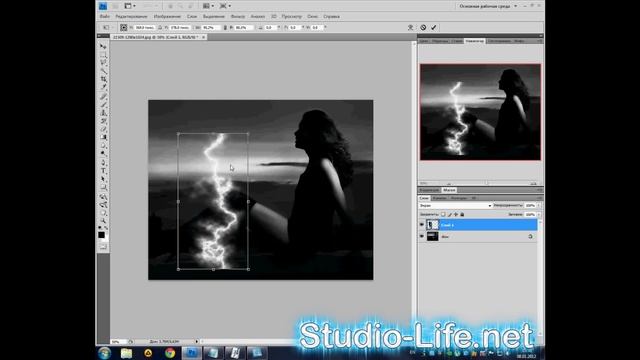Select the Dodge tool
The height and width of the screenshot is (360, 640).
click(103, 154)
